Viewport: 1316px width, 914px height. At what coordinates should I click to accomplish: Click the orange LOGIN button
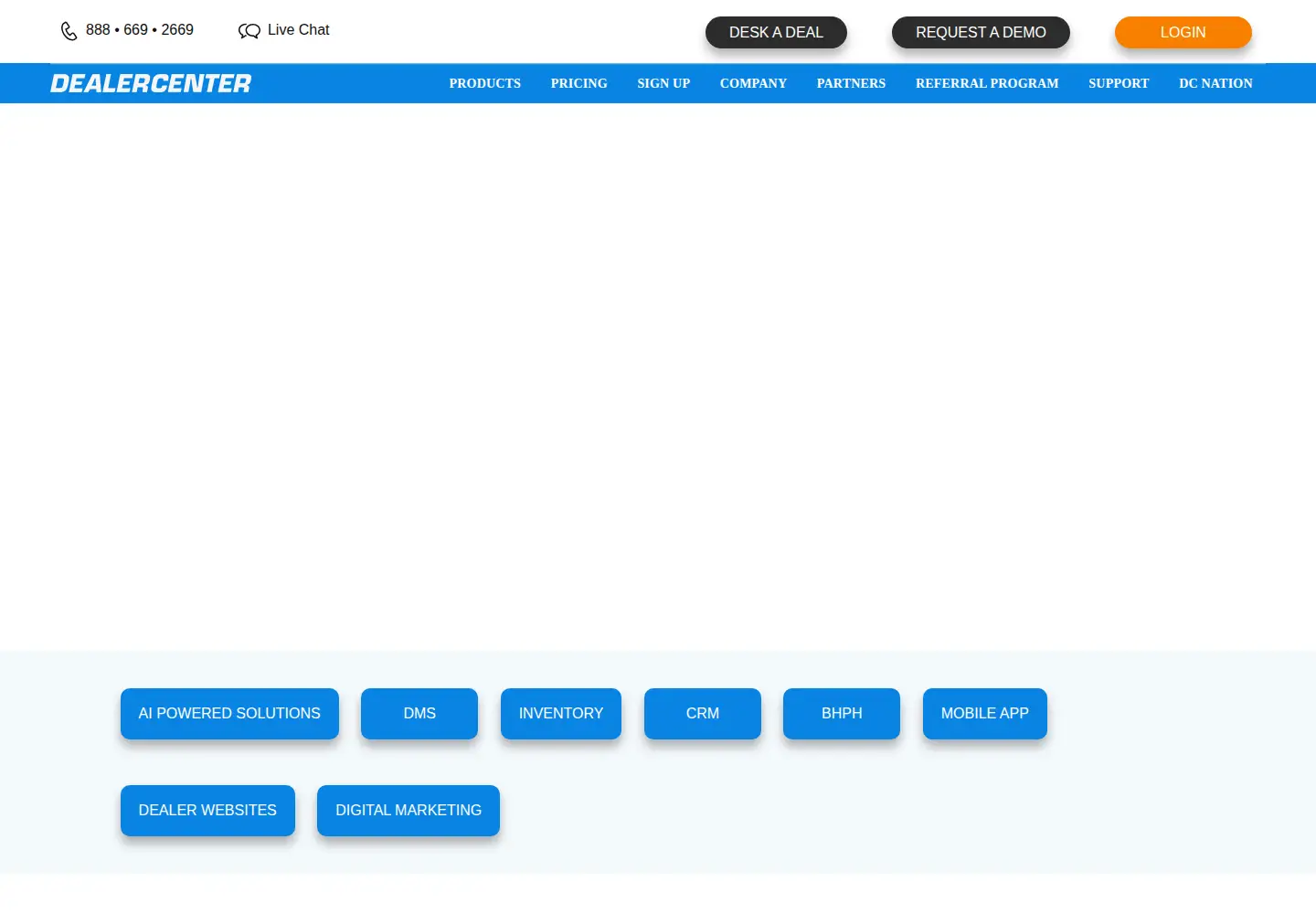tap(1183, 32)
